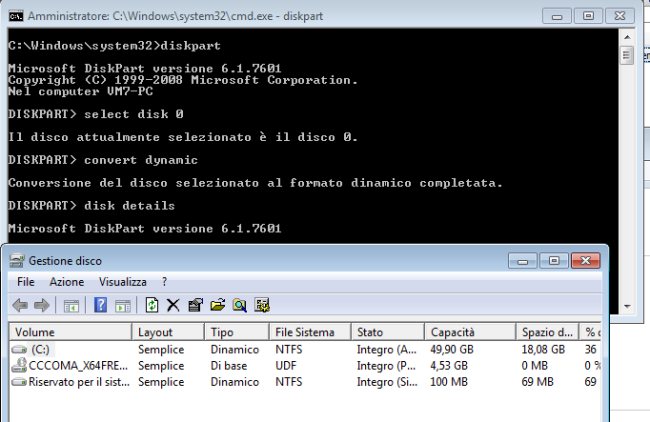Open the Visualizza menu

tap(123, 282)
